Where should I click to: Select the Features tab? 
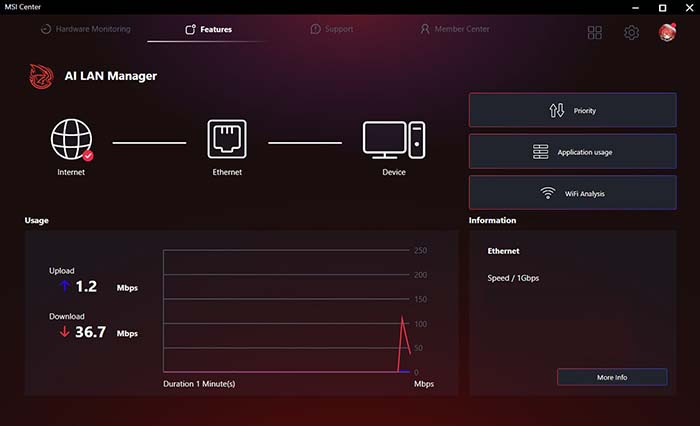pyautogui.click(x=208, y=29)
